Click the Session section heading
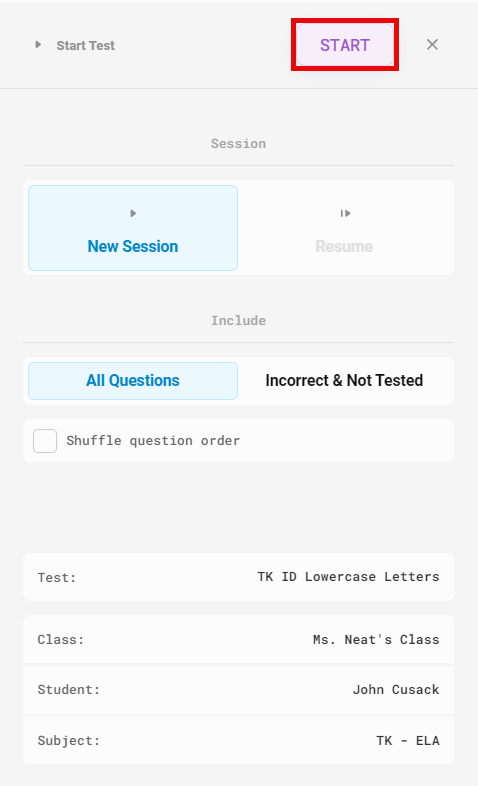Screen dimensions: 478x786 coord(238,144)
